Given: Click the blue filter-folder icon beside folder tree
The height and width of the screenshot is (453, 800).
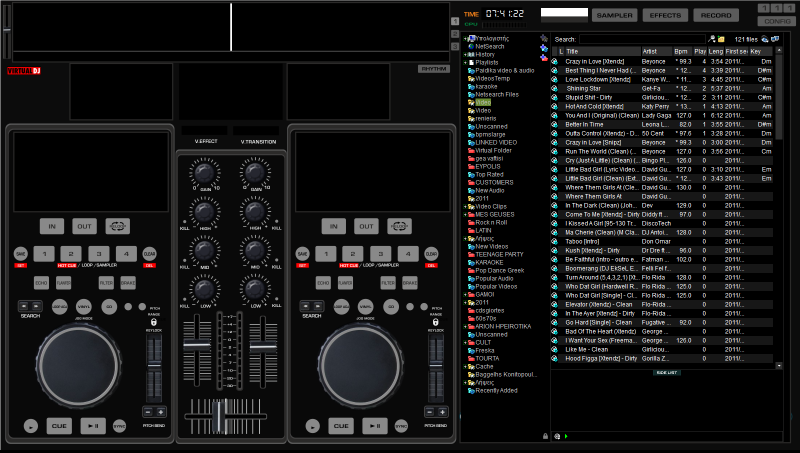Looking at the screenshot, I should [544, 48].
